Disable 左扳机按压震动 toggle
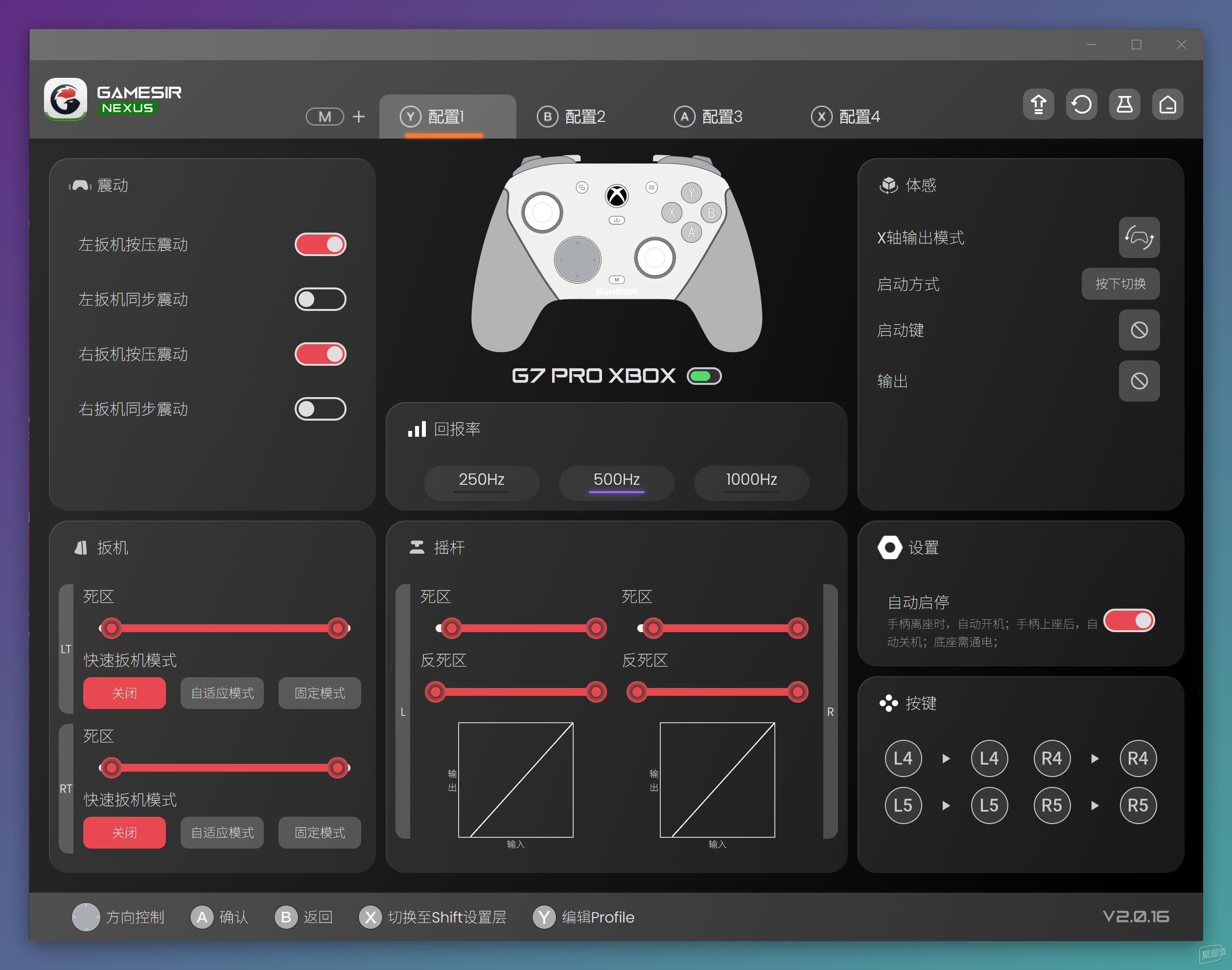The image size is (1232, 970). pyautogui.click(x=320, y=245)
